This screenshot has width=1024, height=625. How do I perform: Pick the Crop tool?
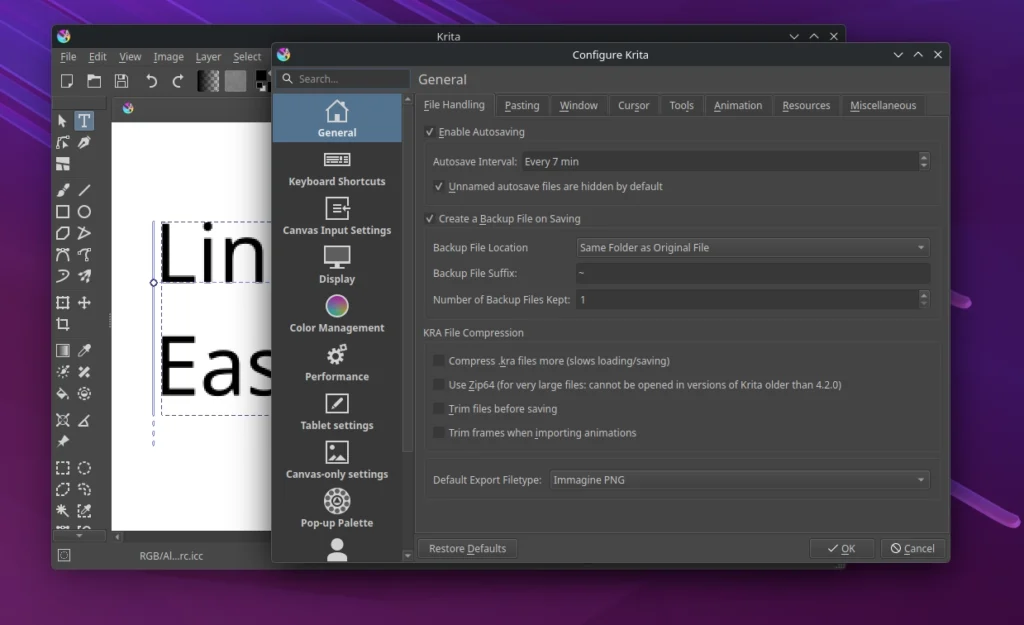tap(62, 324)
